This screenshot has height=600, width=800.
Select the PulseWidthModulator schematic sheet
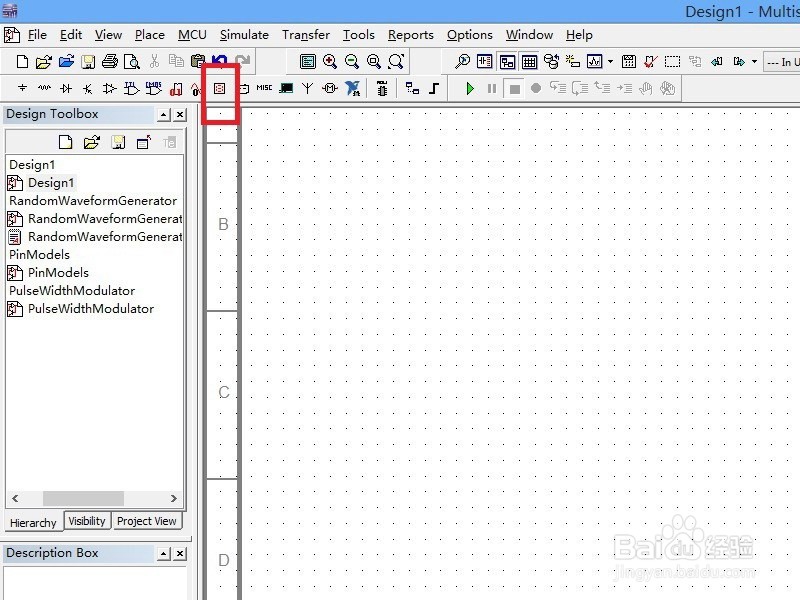point(91,309)
